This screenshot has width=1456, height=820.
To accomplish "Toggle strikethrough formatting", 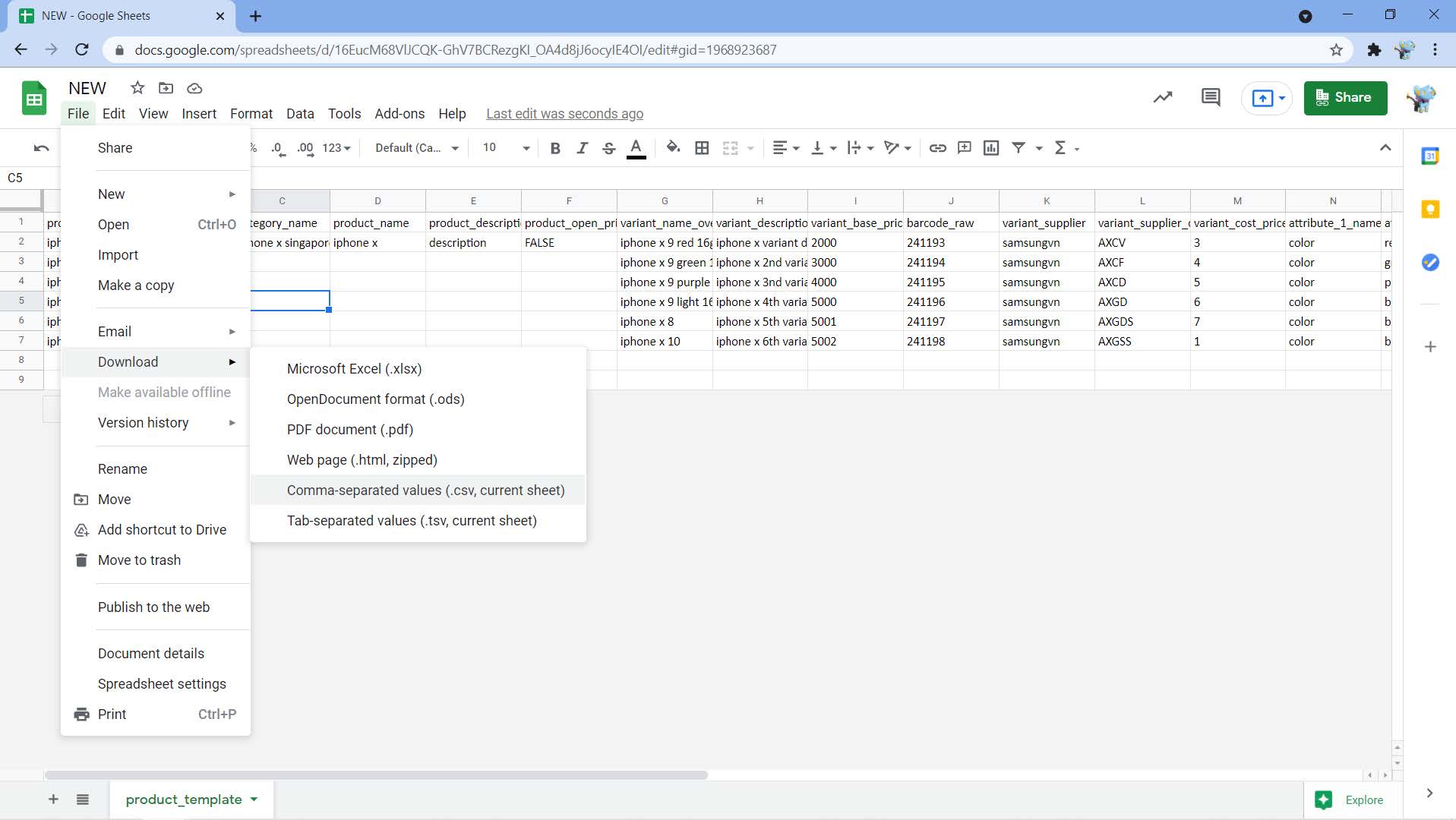I will tap(608, 148).
